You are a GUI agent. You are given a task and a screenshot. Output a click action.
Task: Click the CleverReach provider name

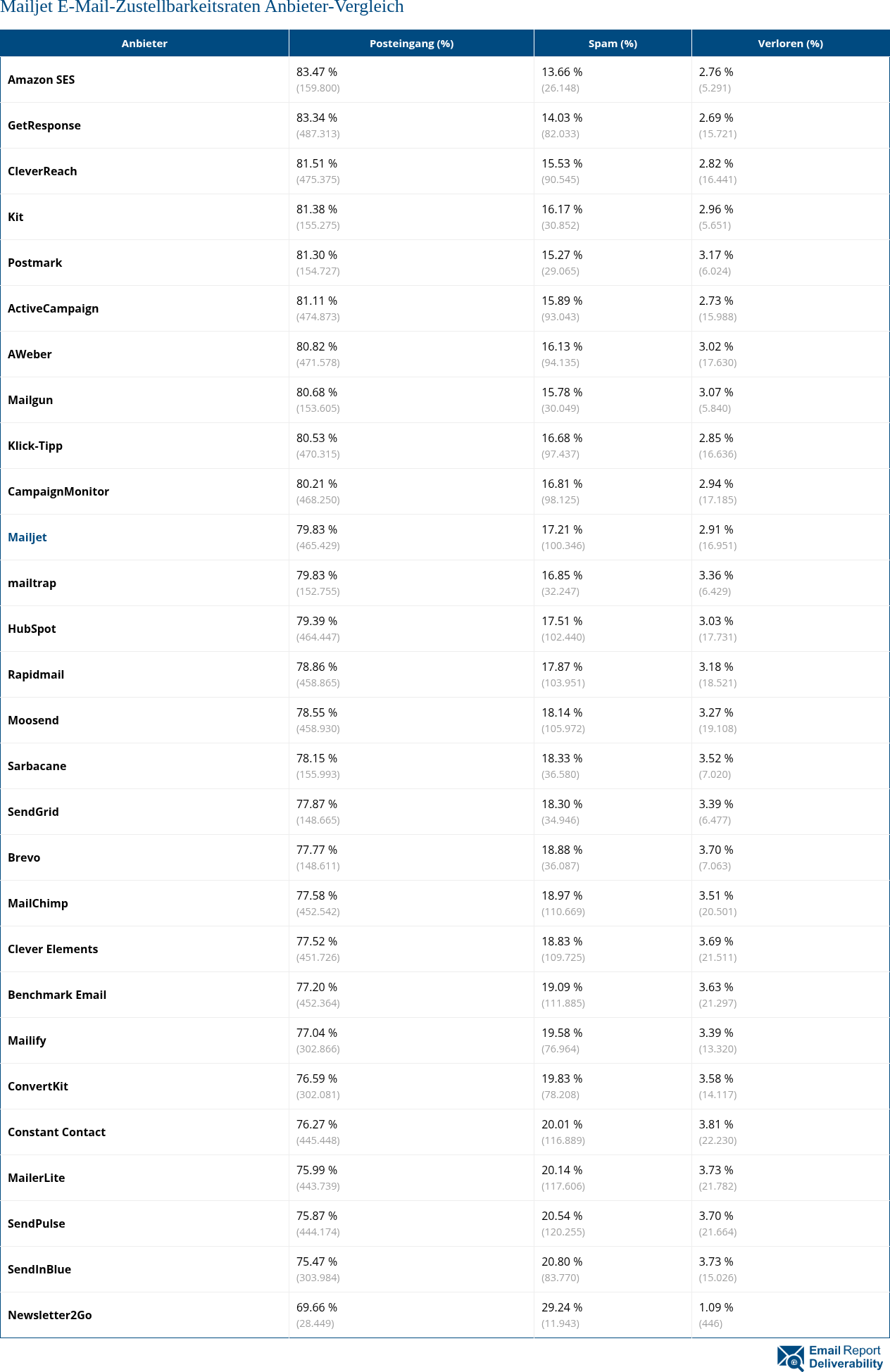42,171
